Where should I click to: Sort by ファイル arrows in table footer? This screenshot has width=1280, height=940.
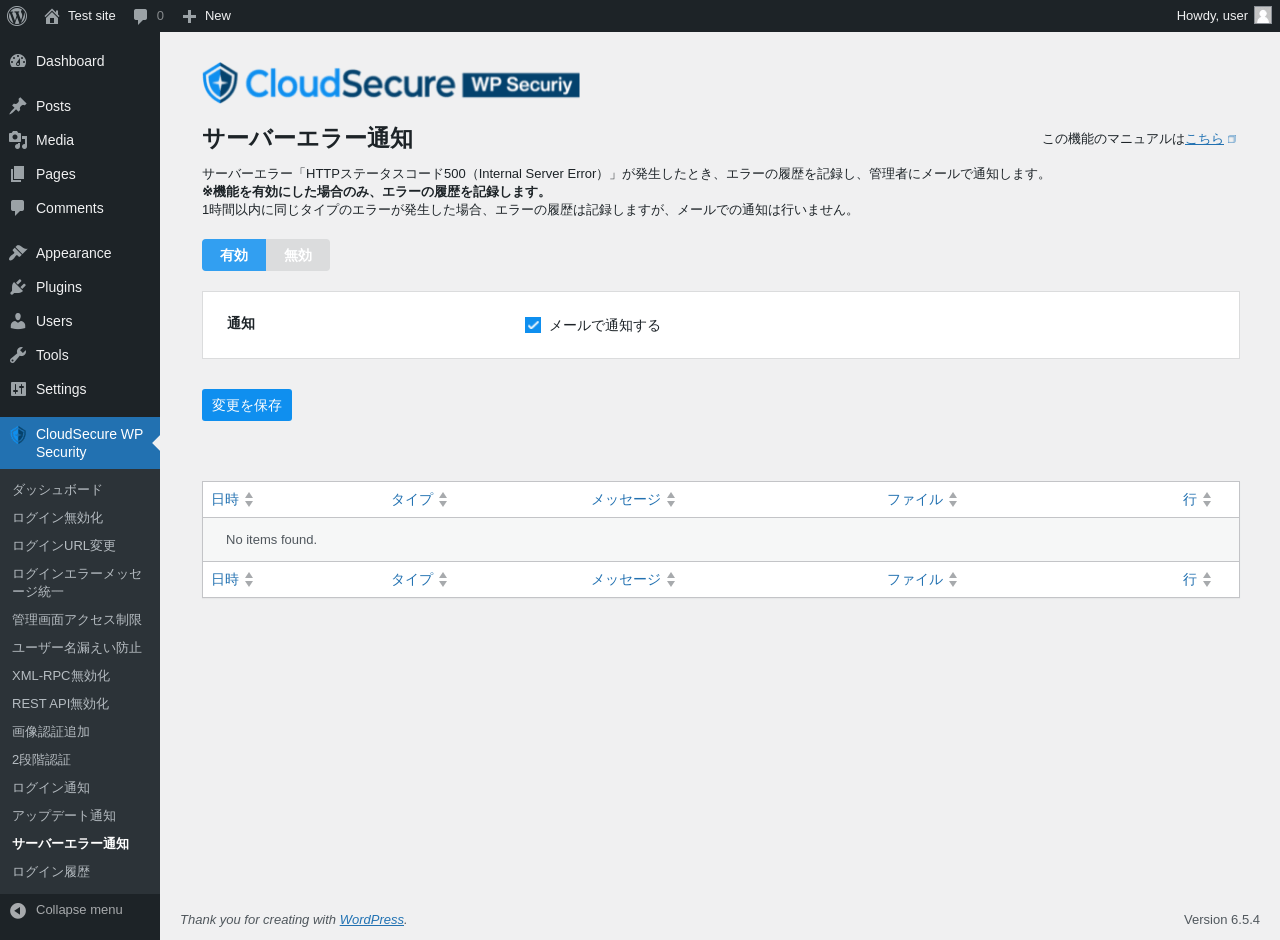(x=953, y=579)
